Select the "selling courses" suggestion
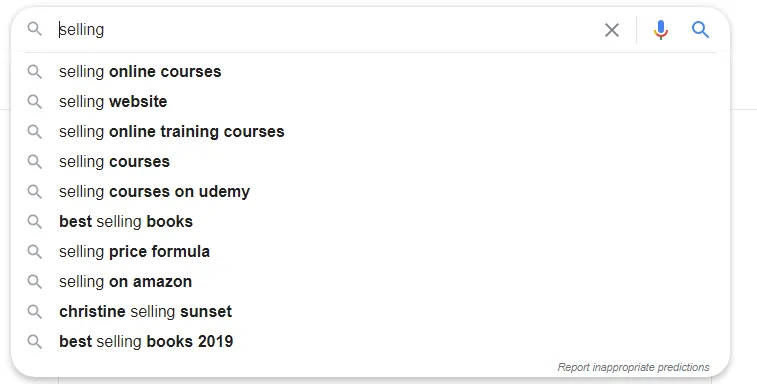The height and width of the screenshot is (384, 757). [370, 161]
